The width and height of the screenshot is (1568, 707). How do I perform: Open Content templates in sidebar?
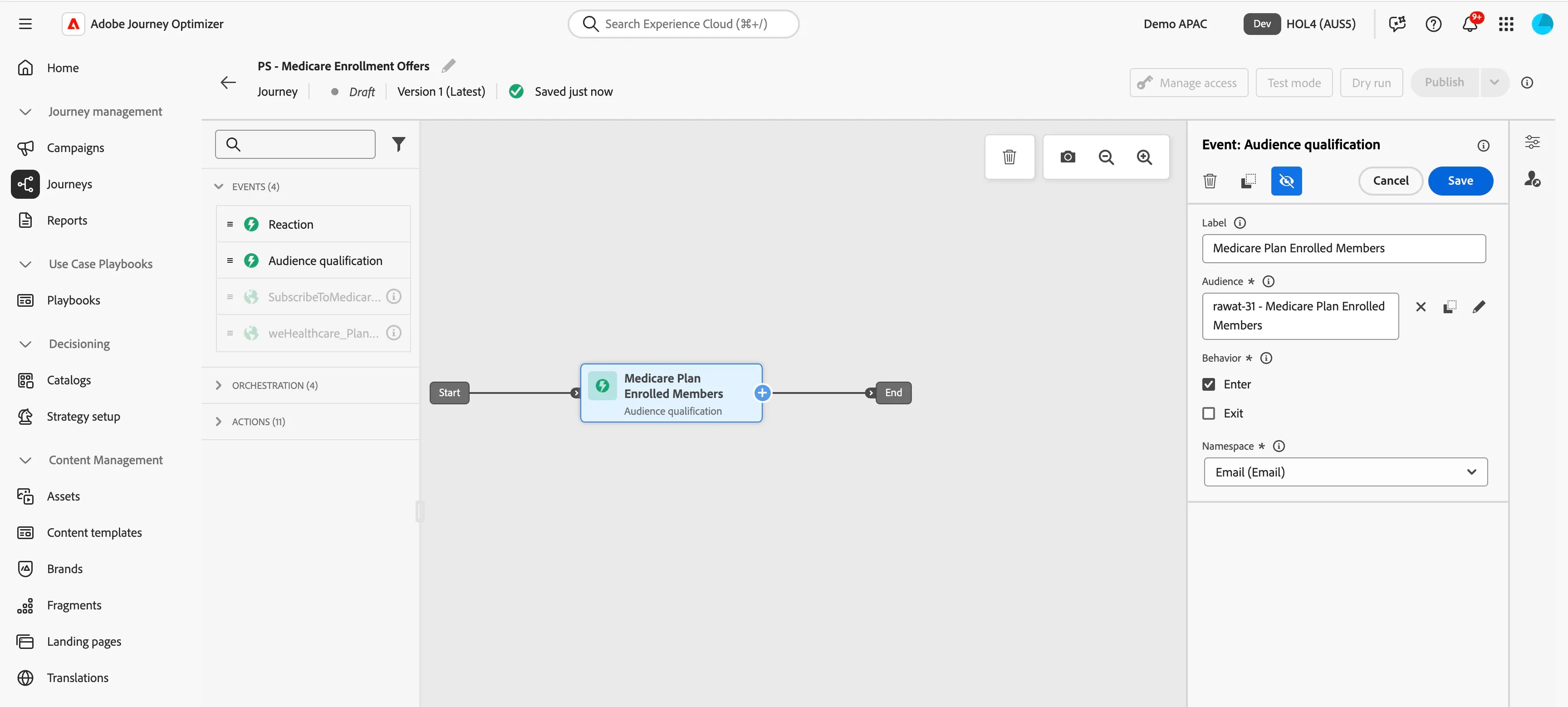[x=94, y=532]
